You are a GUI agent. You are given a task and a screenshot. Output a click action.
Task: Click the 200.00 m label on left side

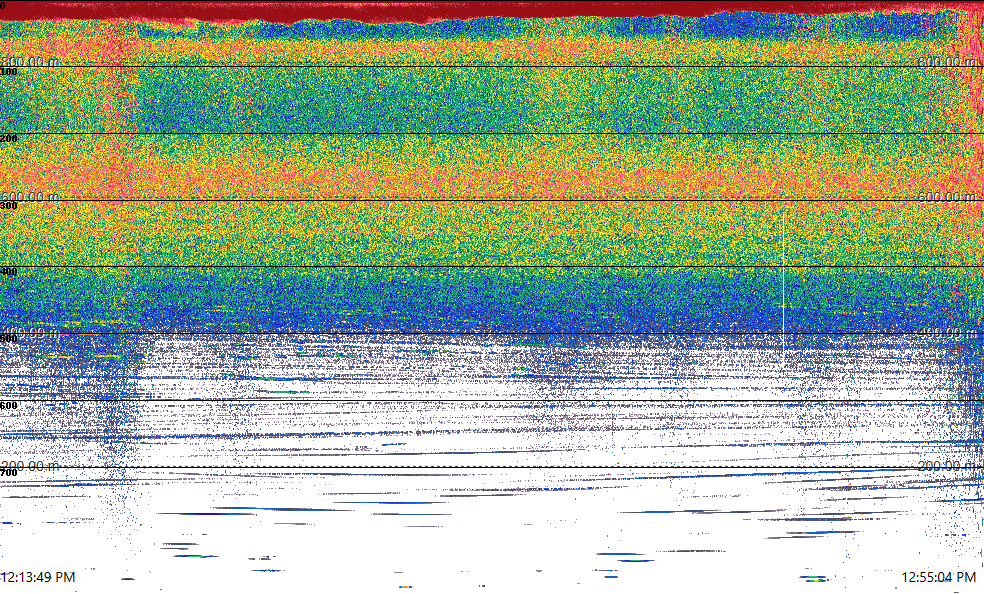point(30,465)
